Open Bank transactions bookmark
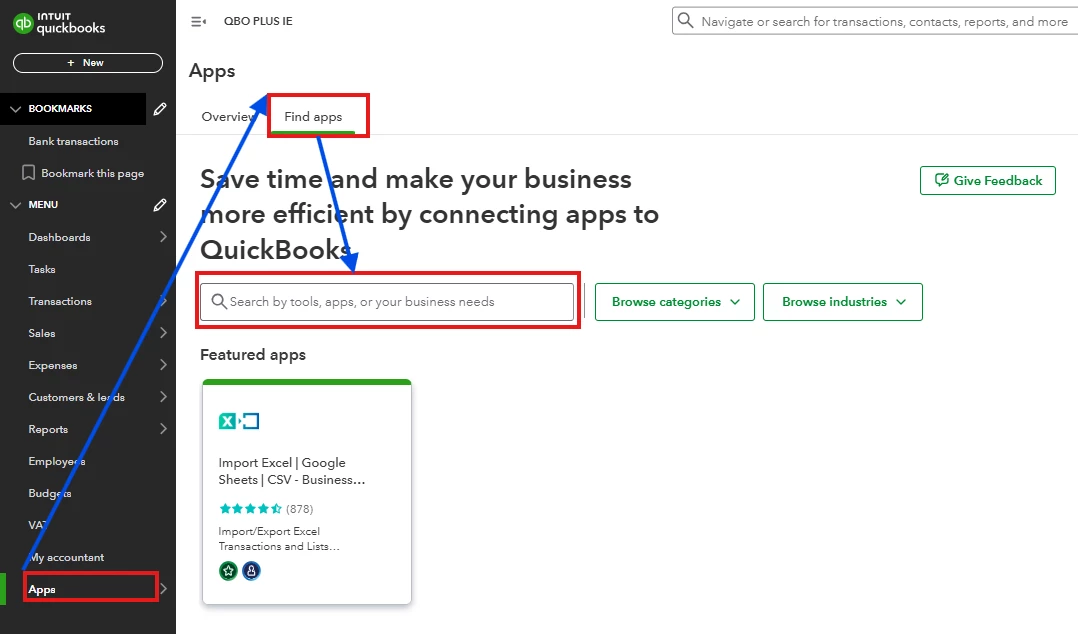The width and height of the screenshot is (1078, 634). click(x=74, y=141)
